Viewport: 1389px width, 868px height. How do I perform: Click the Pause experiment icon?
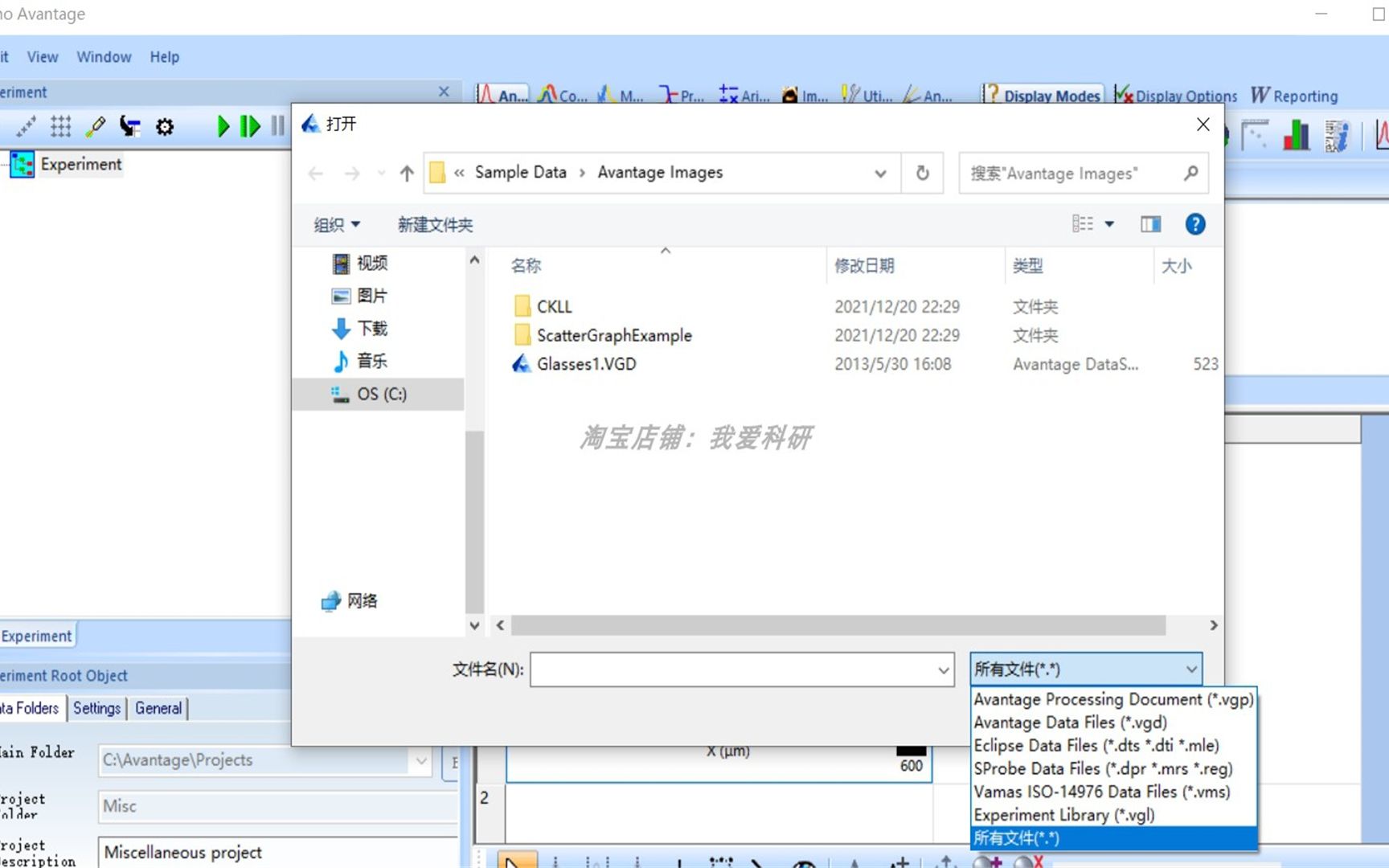(277, 126)
